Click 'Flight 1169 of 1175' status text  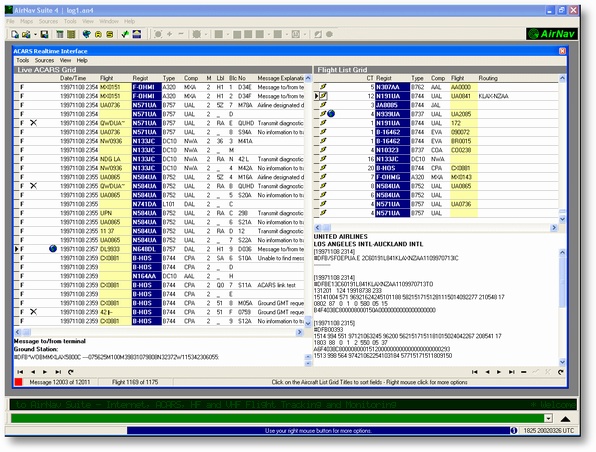pos(135,382)
